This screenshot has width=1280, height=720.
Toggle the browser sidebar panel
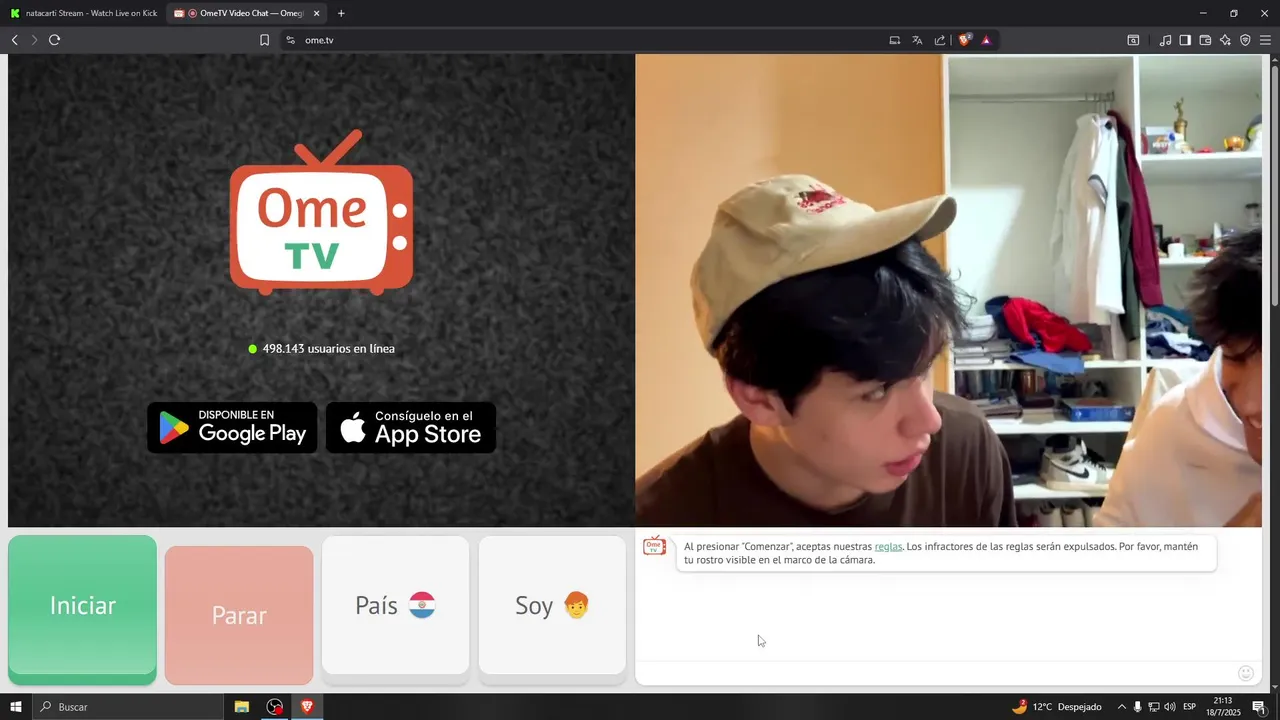(1185, 40)
